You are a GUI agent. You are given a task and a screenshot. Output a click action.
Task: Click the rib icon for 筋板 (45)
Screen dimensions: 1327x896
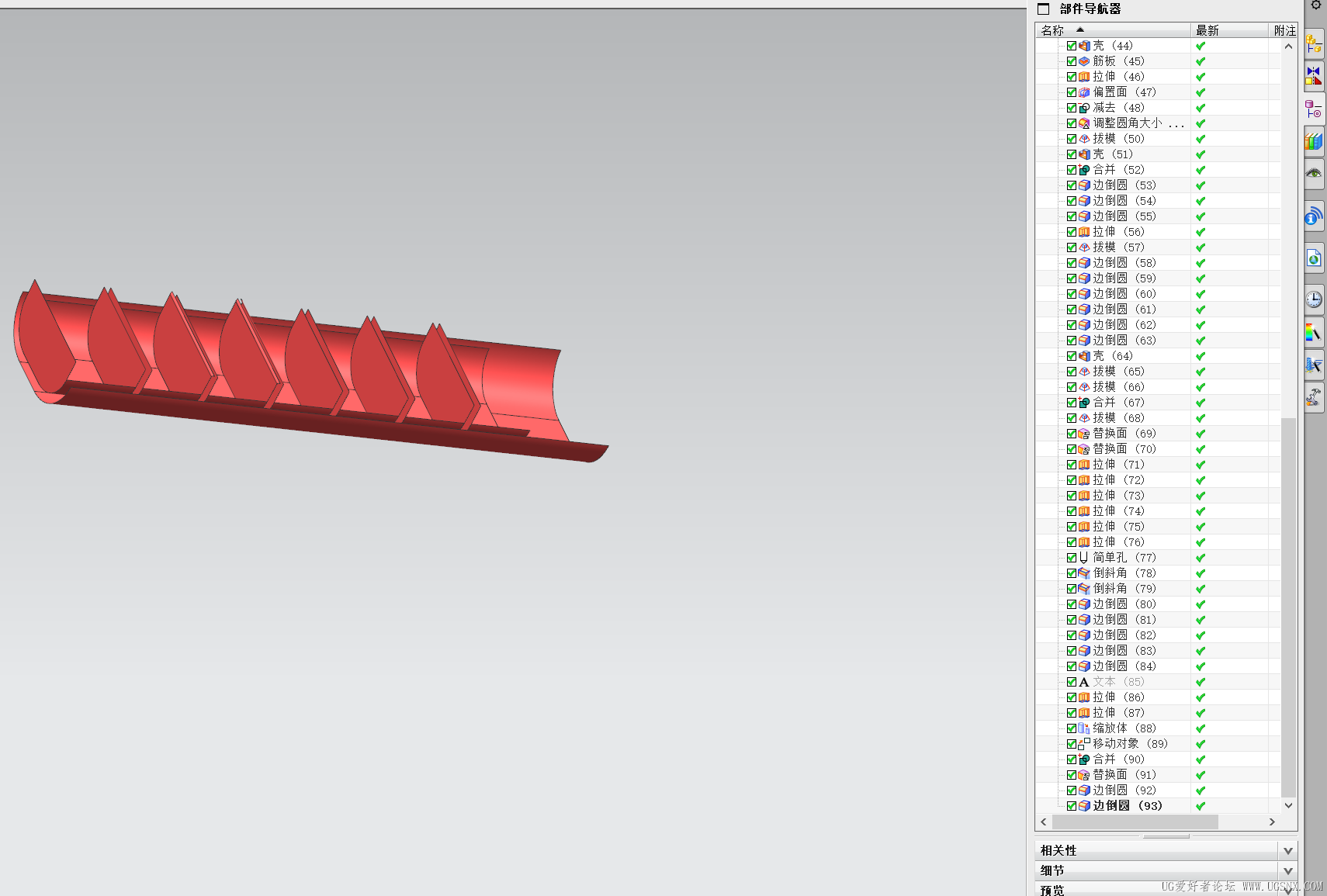click(1084, 61)
